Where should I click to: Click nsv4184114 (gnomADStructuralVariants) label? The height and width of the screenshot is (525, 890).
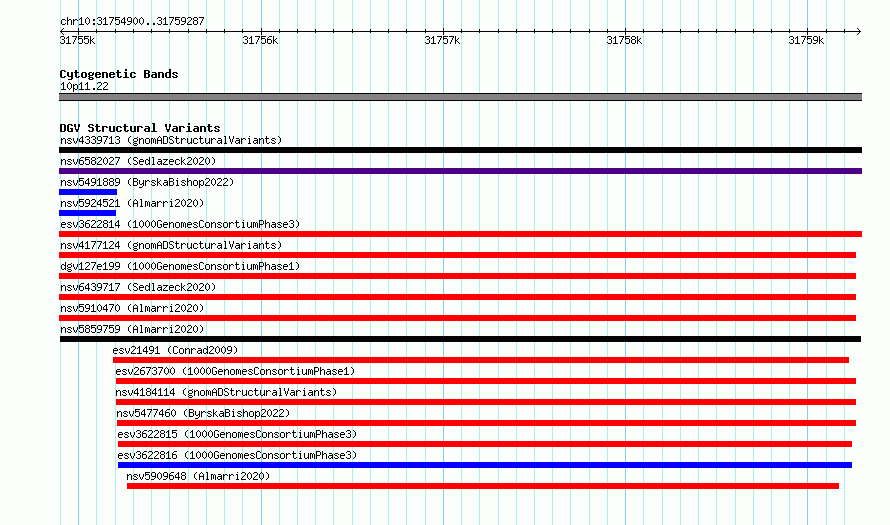click(226, 392)
